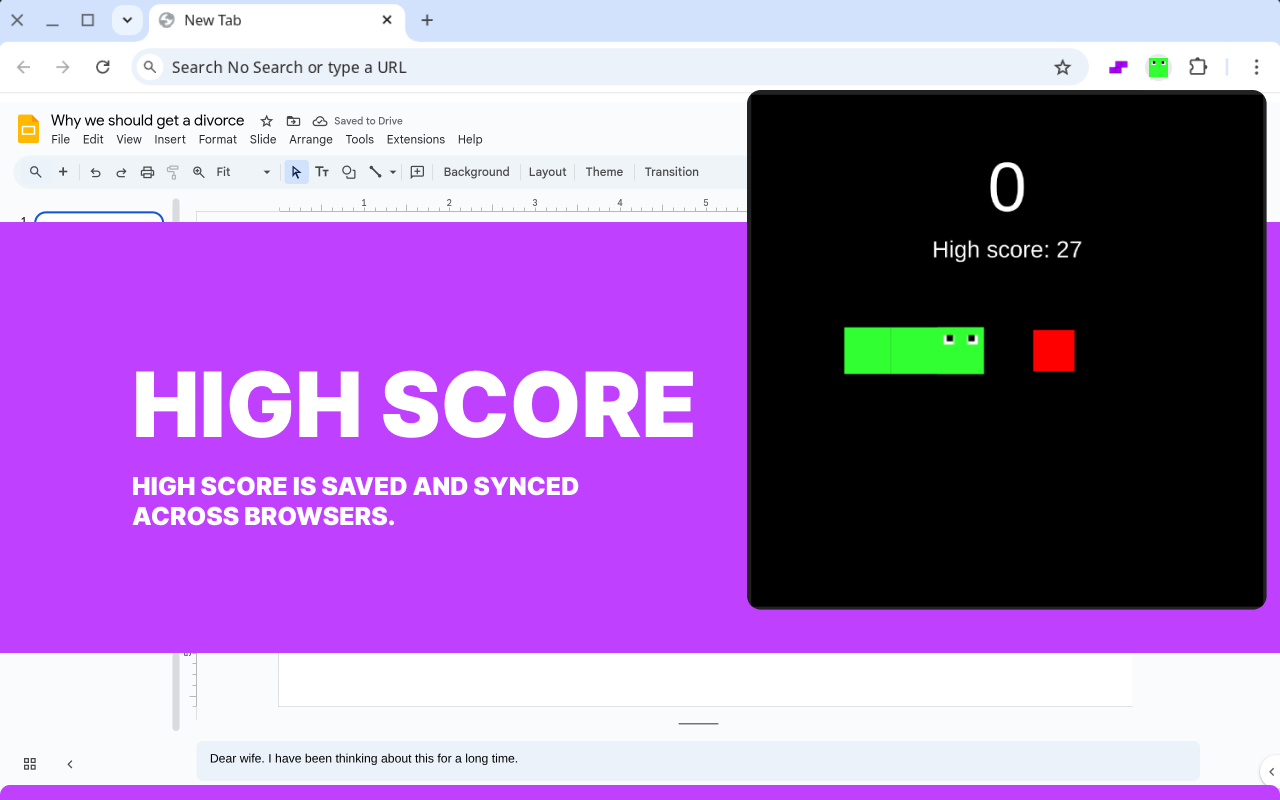Open the Extensions menu

416,140
